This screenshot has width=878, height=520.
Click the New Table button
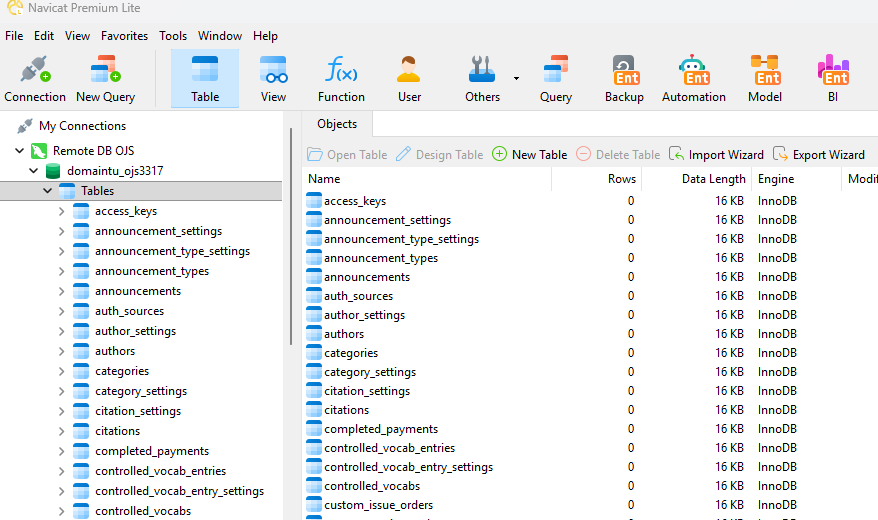click(530, 154)
